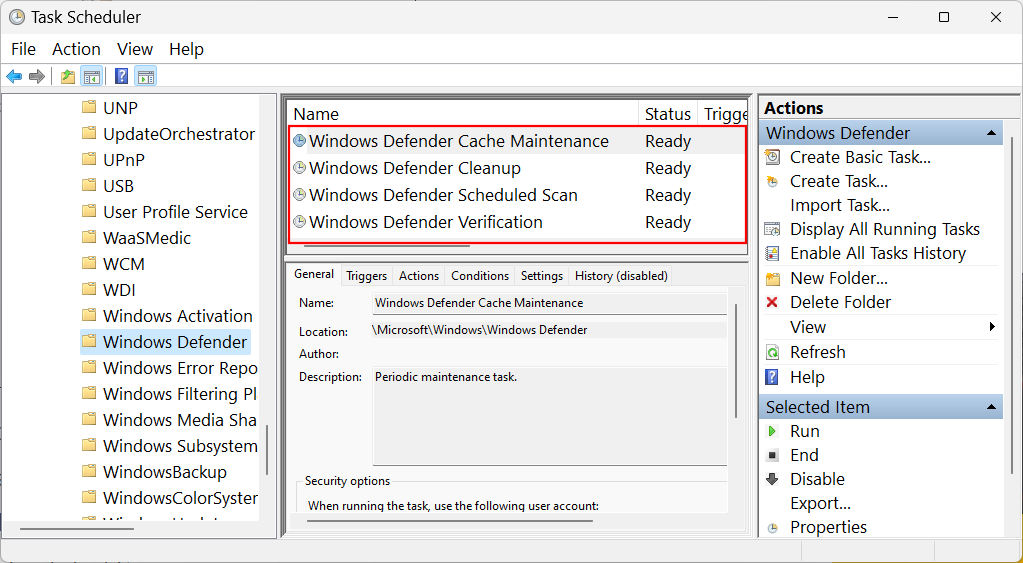
Task: Refresh the task list from Actions pane
Action: coord(817,352)
